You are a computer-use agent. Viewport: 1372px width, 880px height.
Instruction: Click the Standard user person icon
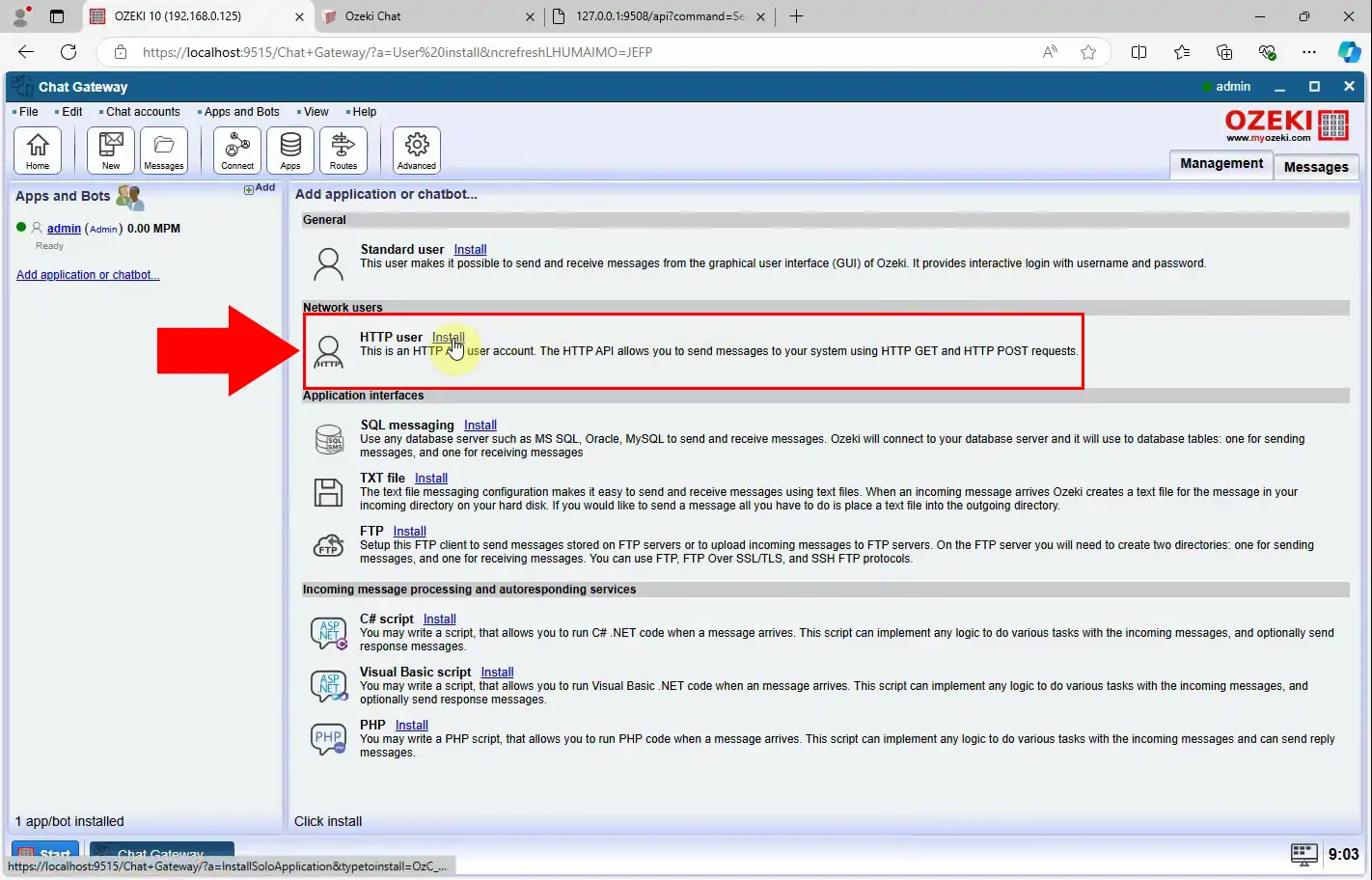pos(328,262)
